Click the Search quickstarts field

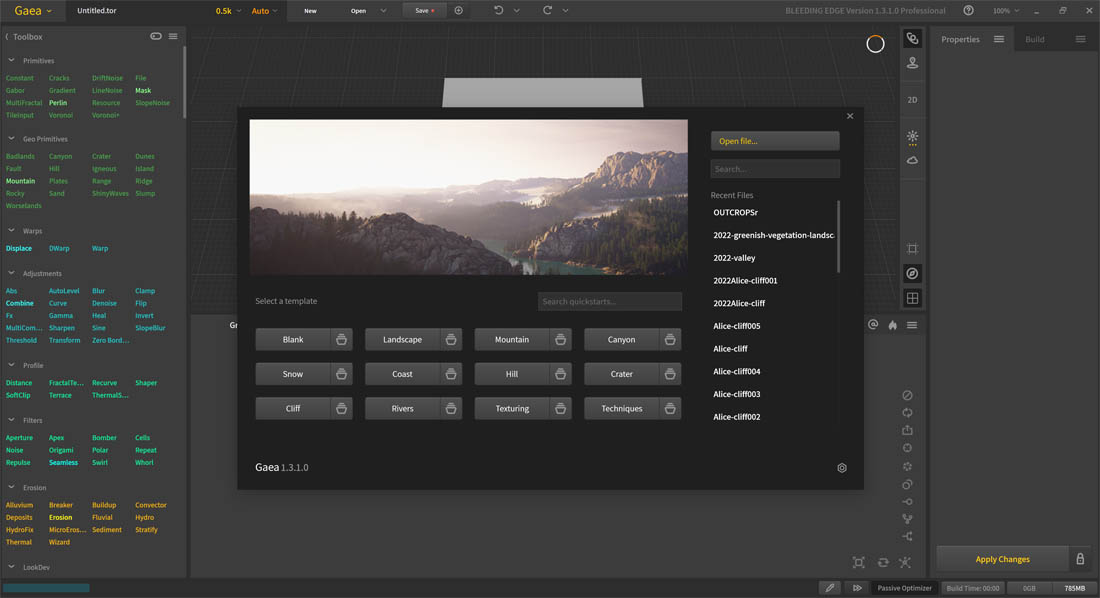pyautogui.click(x=610, y=301)
